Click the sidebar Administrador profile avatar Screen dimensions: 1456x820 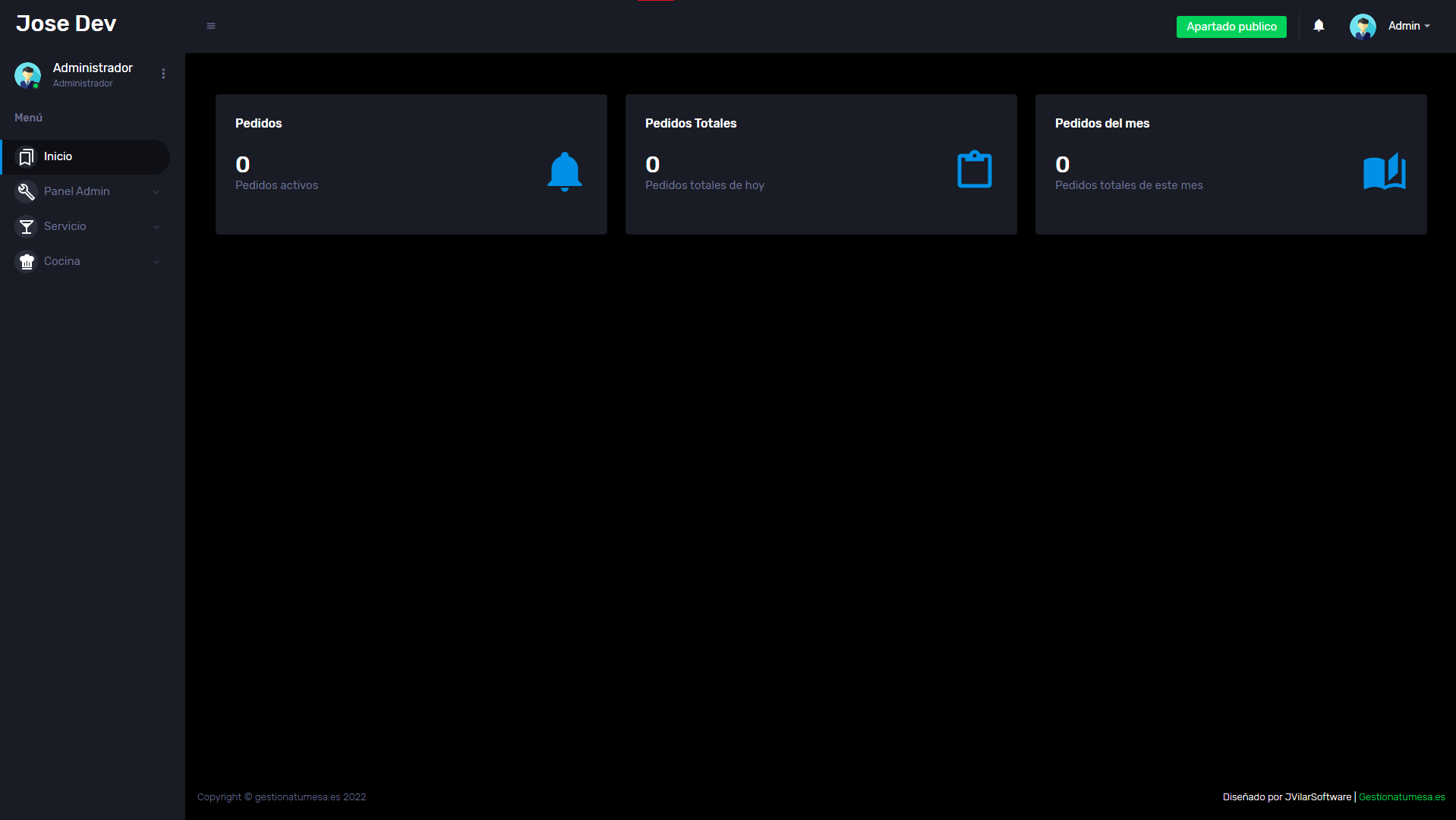(x=27, y=75)
